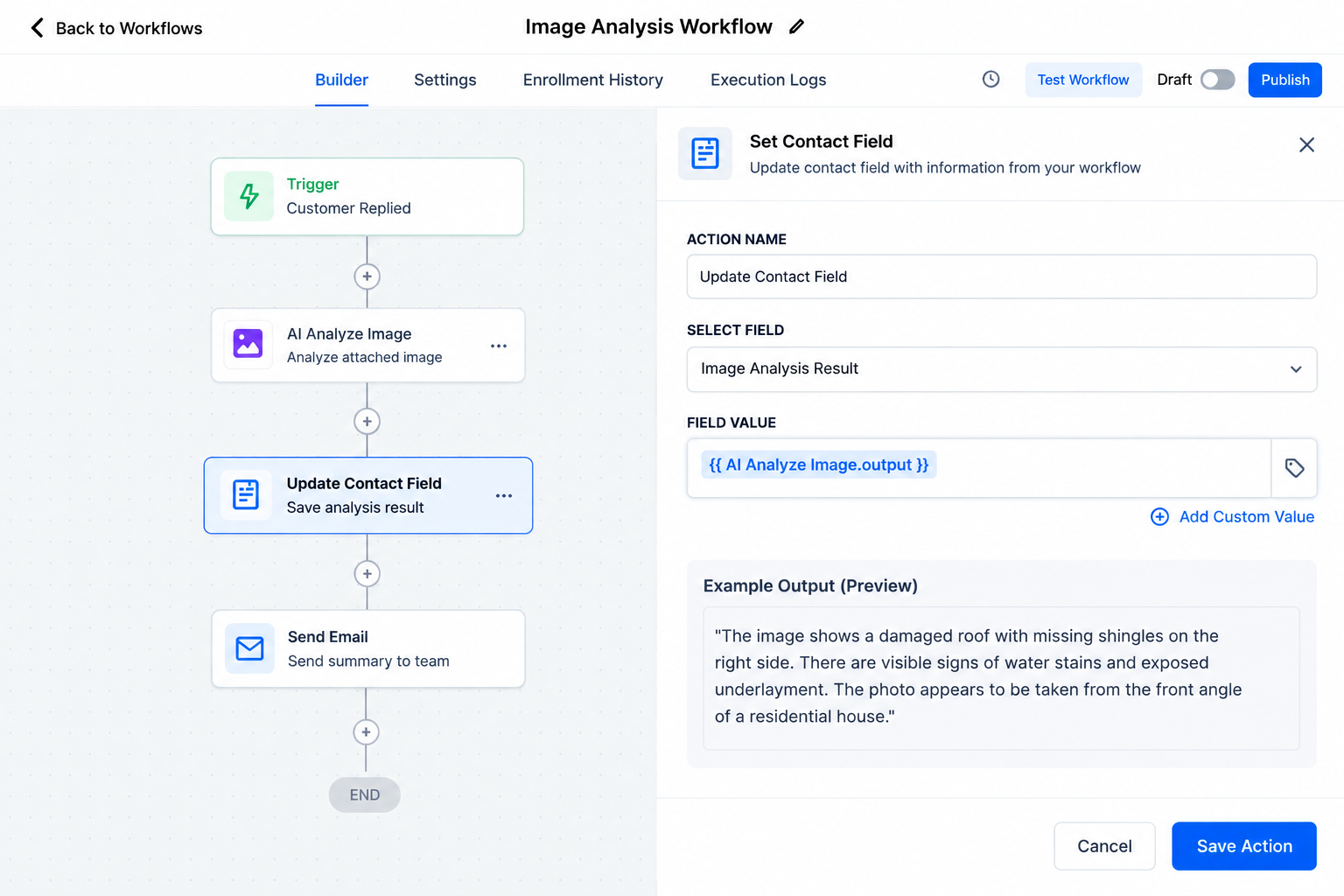Viewport: 1344px width, 896px height.
Task: Toggle the Draft switch
Action: (1217, 80)
